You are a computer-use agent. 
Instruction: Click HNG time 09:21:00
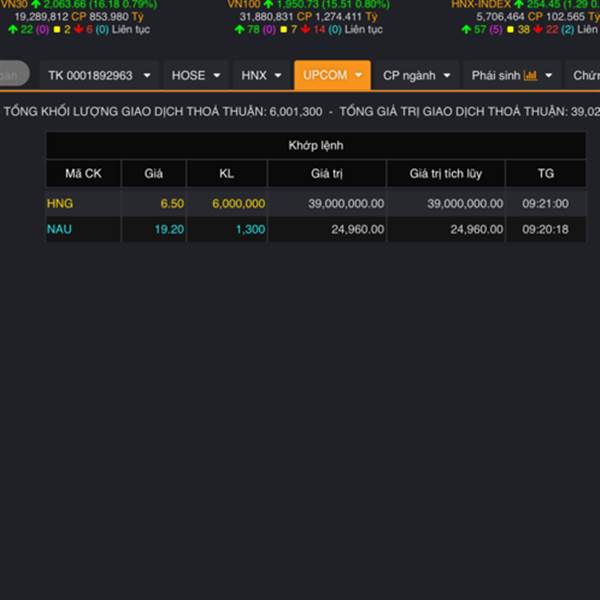(x=545, y=203)
